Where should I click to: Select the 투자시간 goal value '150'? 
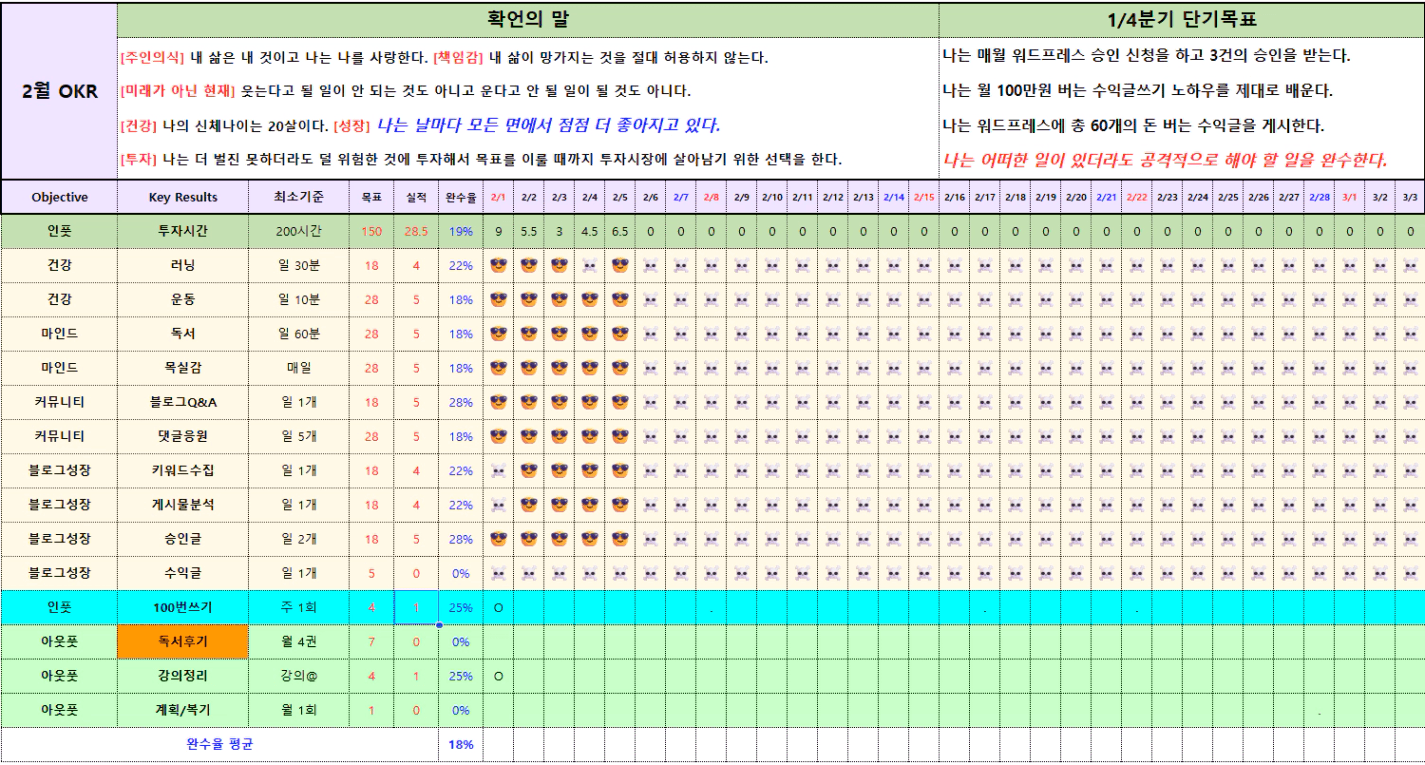[x=372, y=231]
